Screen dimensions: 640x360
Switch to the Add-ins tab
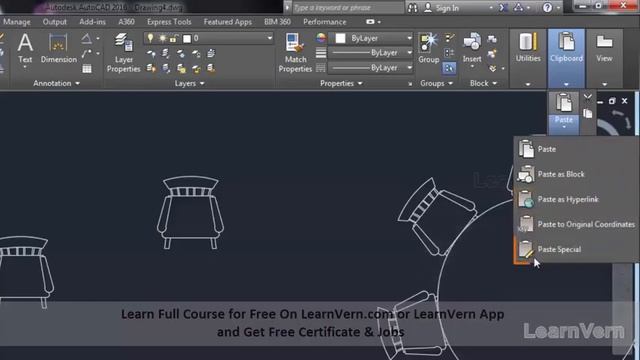pyautogui.click(x=92, y=22)
